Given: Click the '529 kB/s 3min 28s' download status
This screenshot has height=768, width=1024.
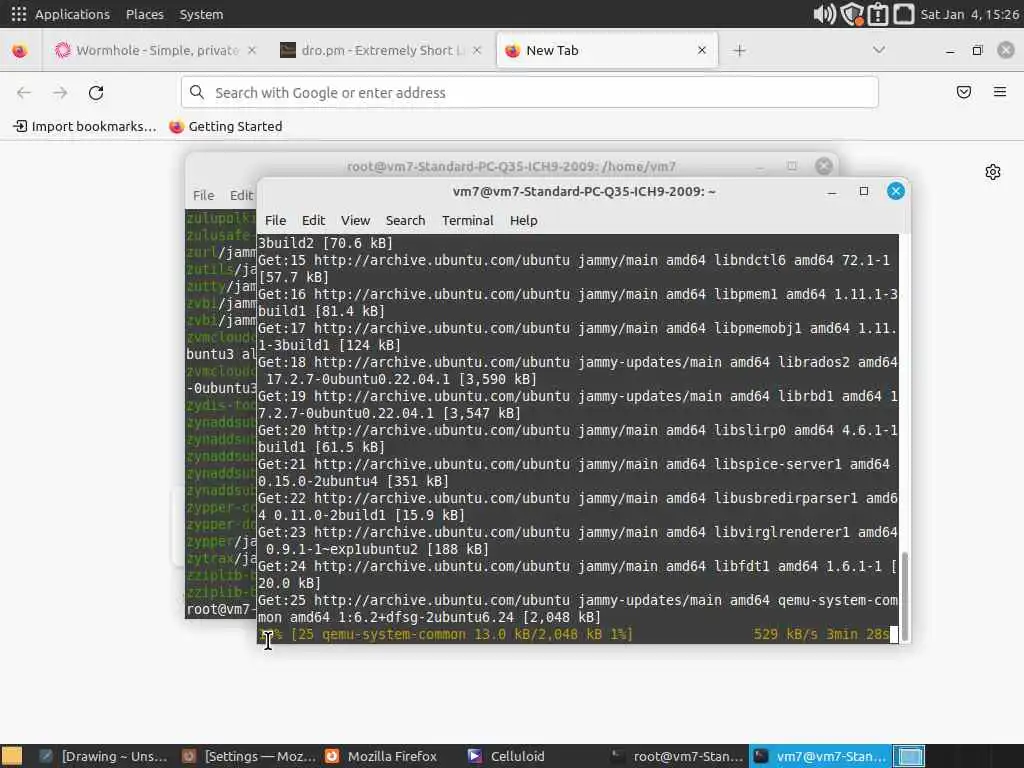Looking at the screenshot, I should (x=821, y=634).
